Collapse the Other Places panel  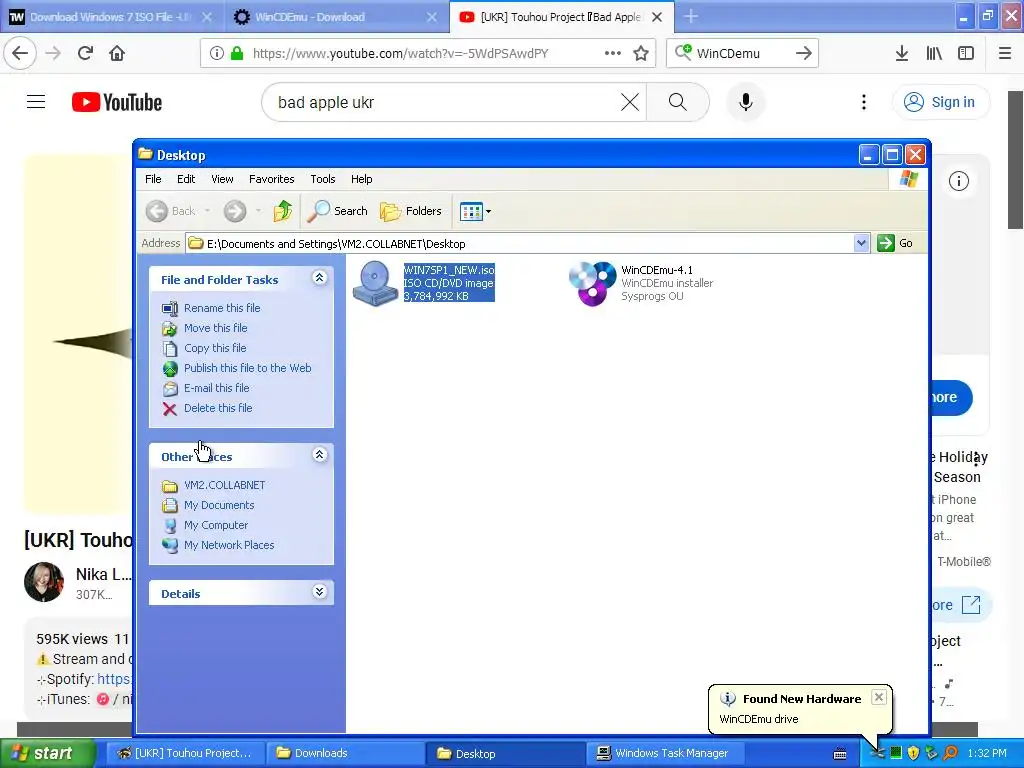pyautogui.click(x=319, y=455)
